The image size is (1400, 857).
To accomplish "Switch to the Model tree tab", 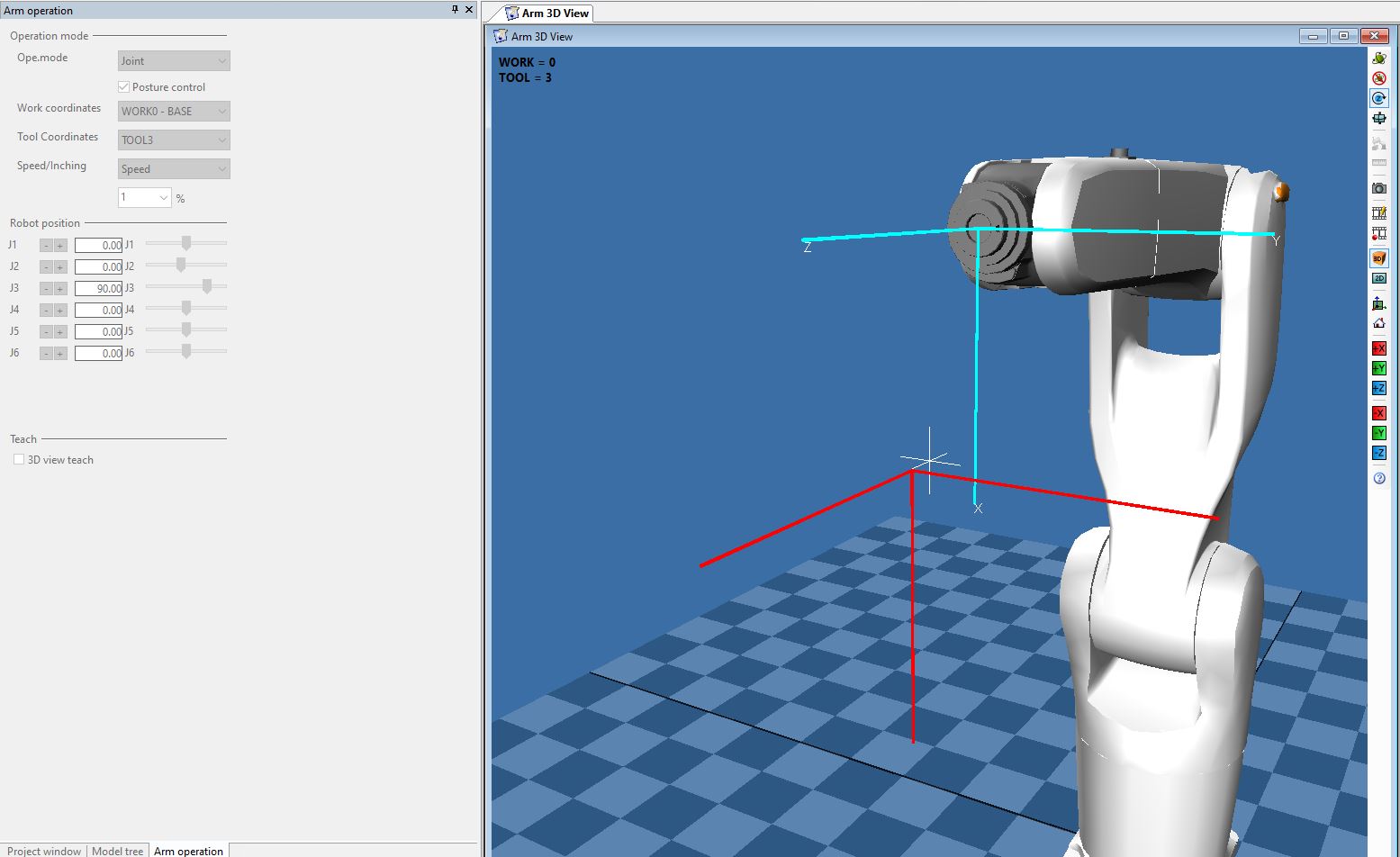I will pyautogui.click(x=117, y=851).
